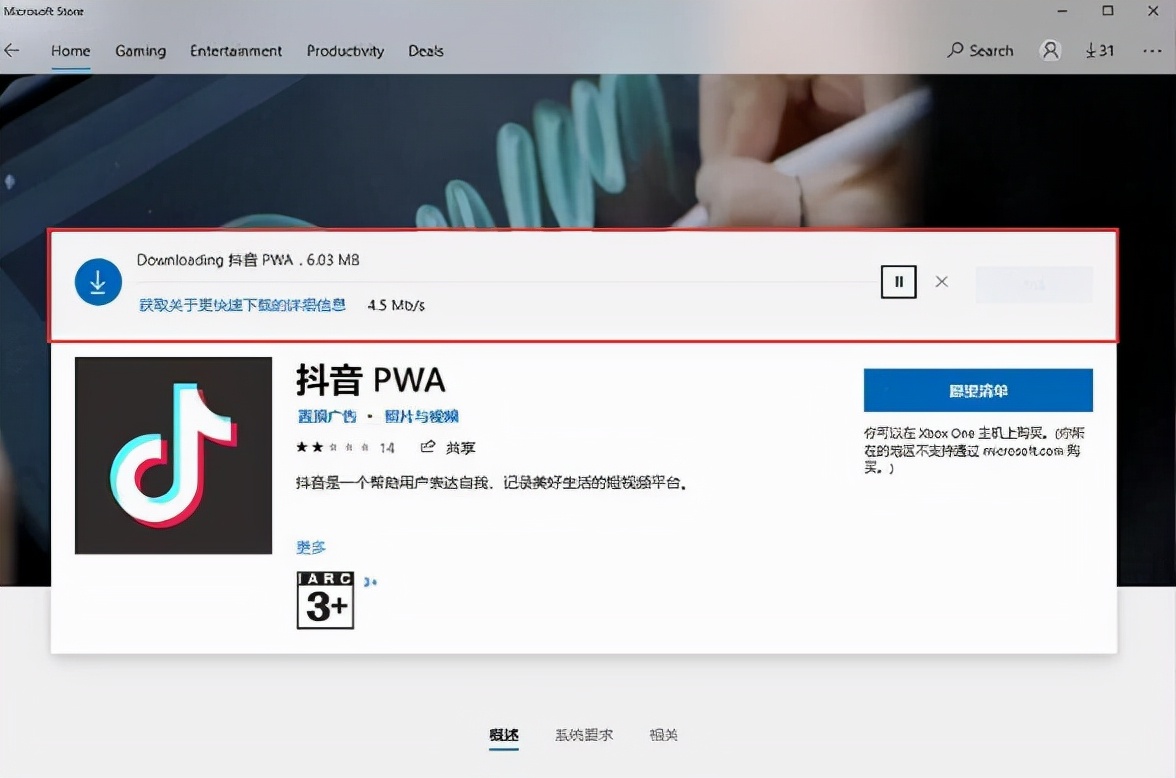Screen dimensions: 1176x778
Task: Open the Home tab
Action: point(70,50)
